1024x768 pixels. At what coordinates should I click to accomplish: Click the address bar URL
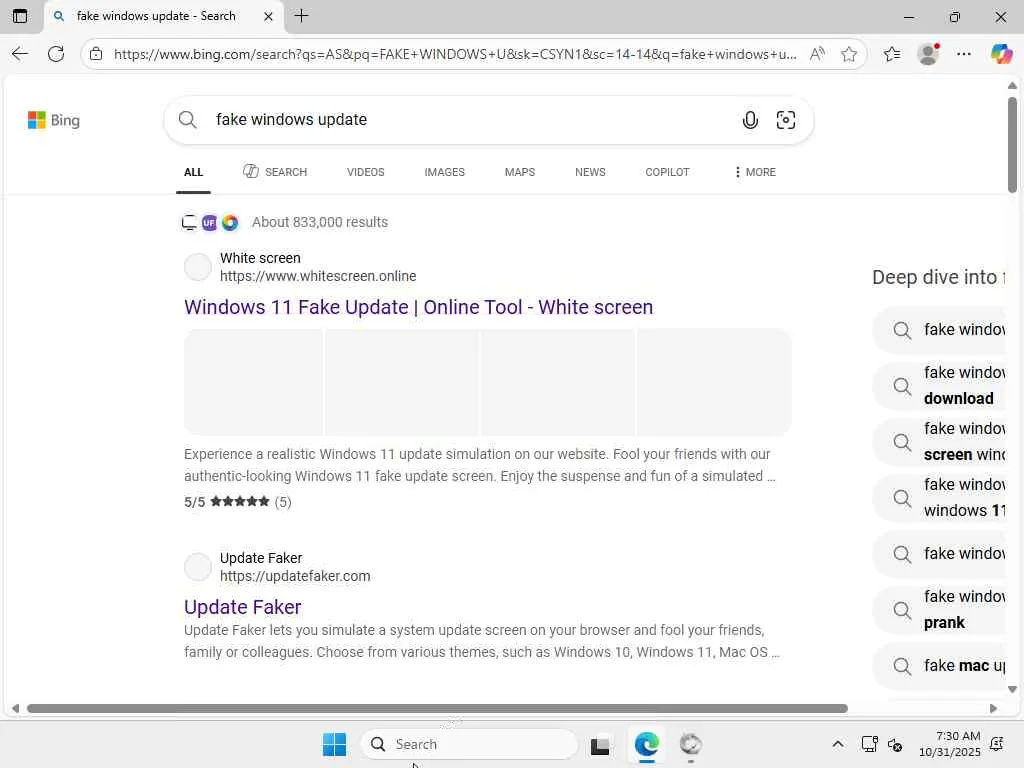[x=455, y=54]
